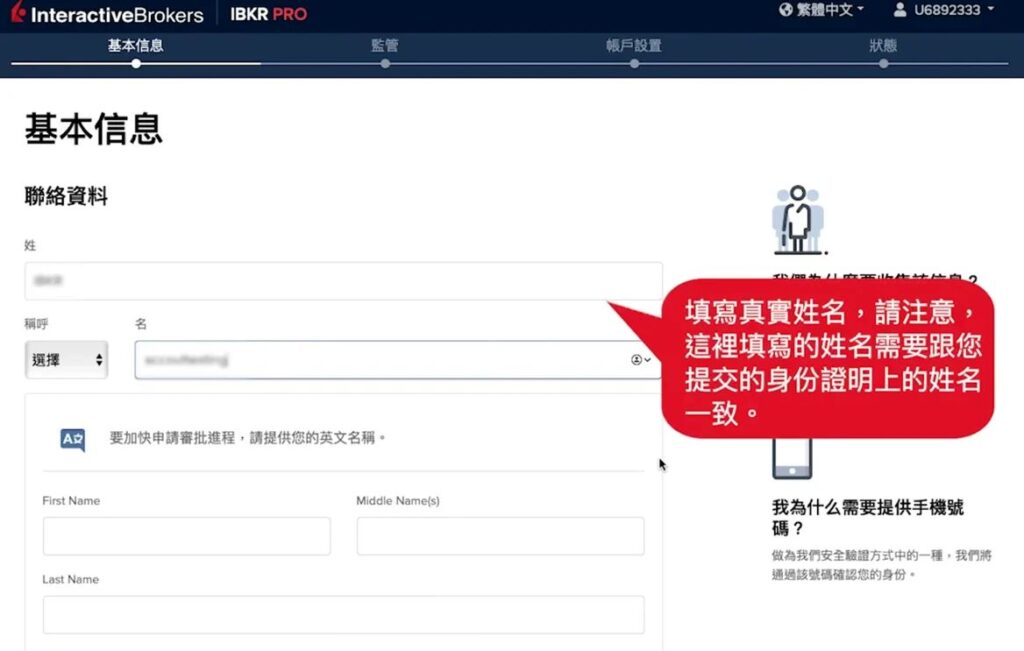Image resolution: width=1024 pixels, height=651 pixels.
Task: Jump to the 狀態 step tab
Action: (883, 45)
